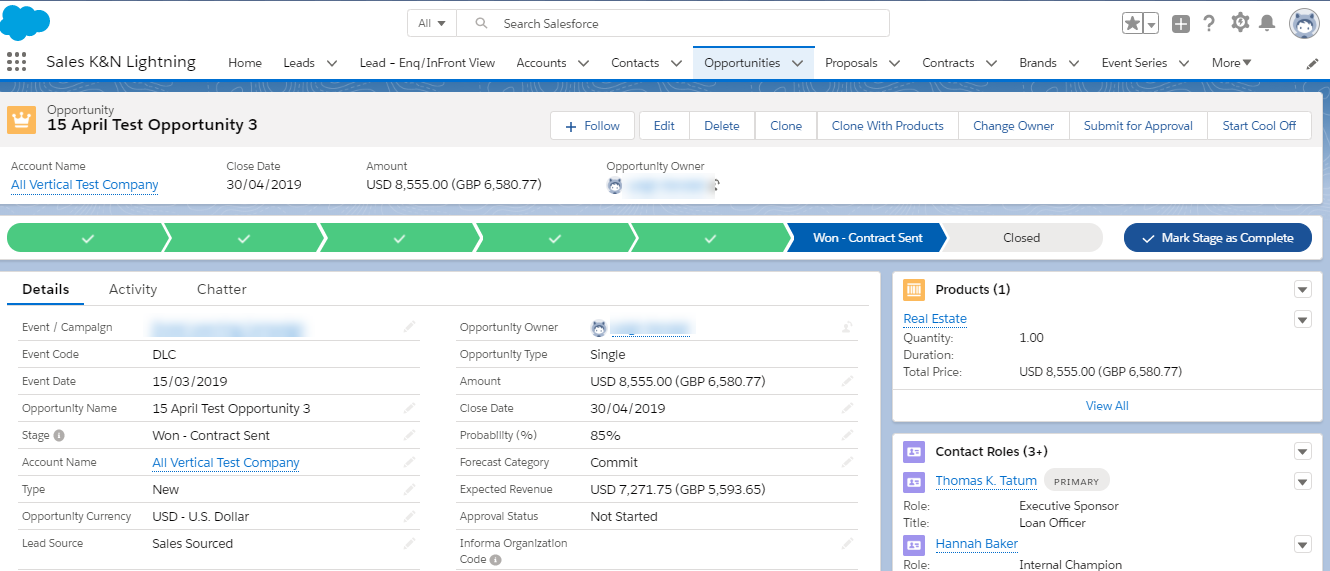This screenshot has width=1330, height=571.
Task: Open the Lead - Enq/InFront View tab
Action: (x=427, y=63)
